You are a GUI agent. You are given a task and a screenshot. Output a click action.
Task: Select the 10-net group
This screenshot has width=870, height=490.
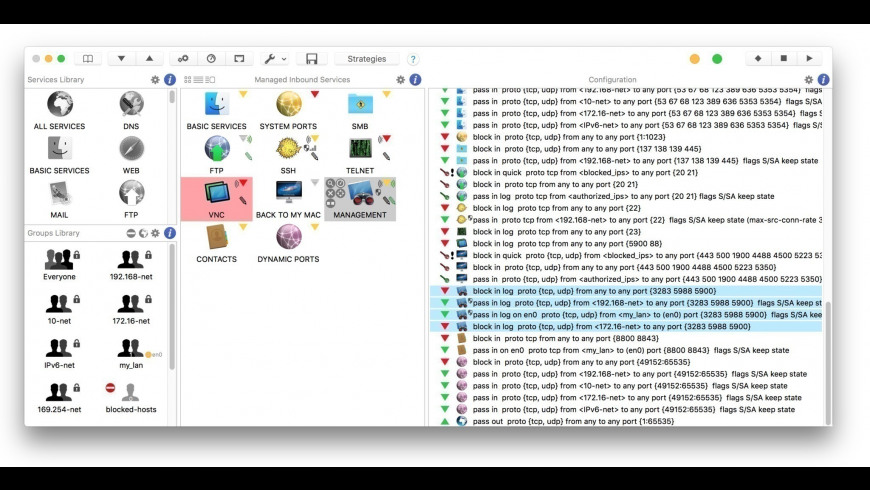pyautogui.click(x=59, y=309)
